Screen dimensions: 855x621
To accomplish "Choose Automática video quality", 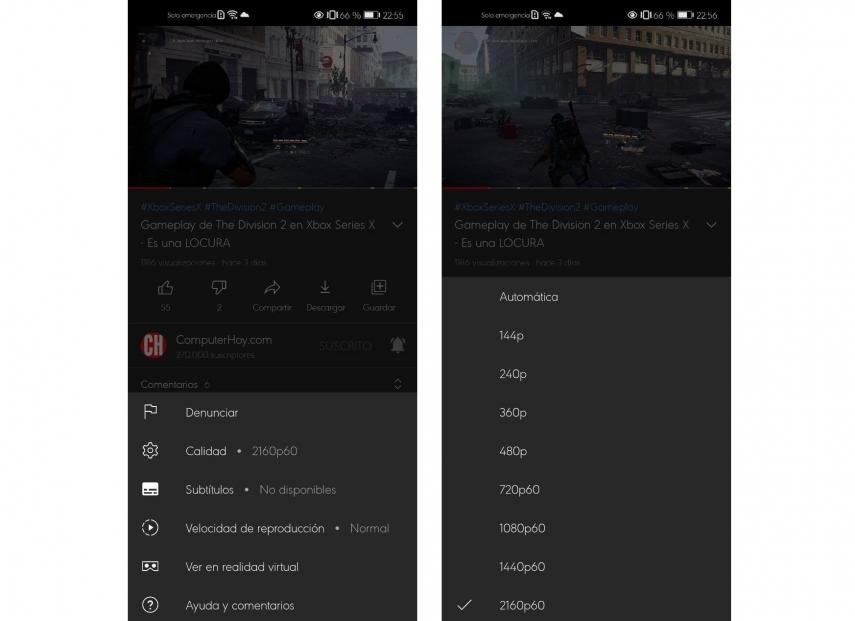I will click(x=586, y=297).
